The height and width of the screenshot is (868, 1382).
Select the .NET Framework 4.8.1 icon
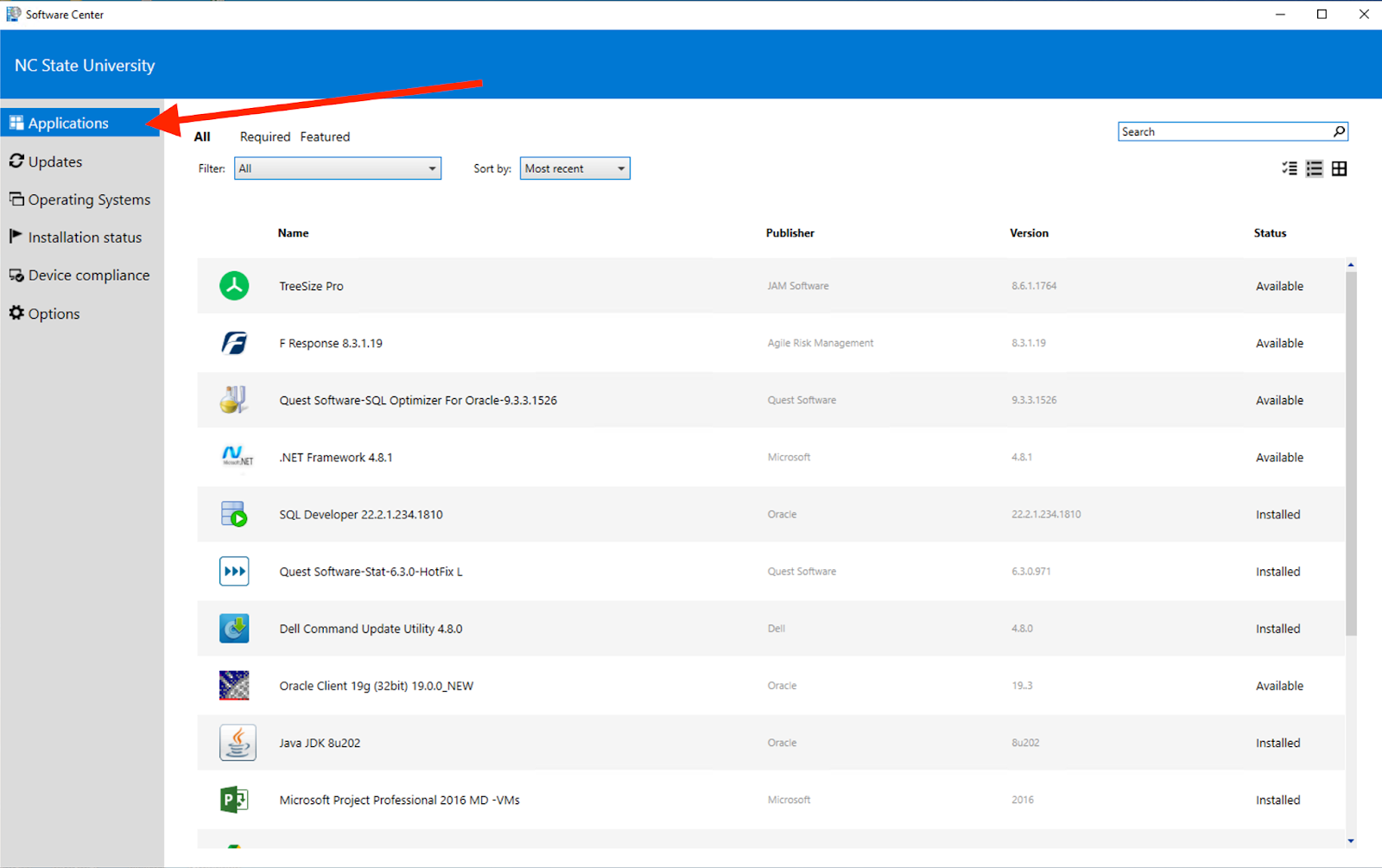tap(236, 457)
